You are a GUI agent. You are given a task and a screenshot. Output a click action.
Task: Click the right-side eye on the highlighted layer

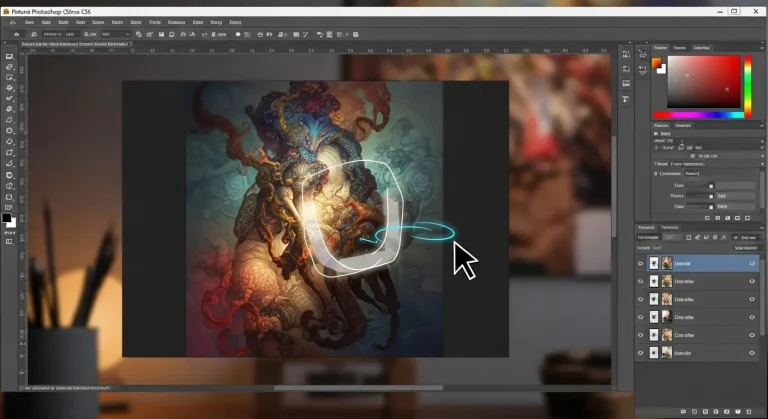pos(752,264)
